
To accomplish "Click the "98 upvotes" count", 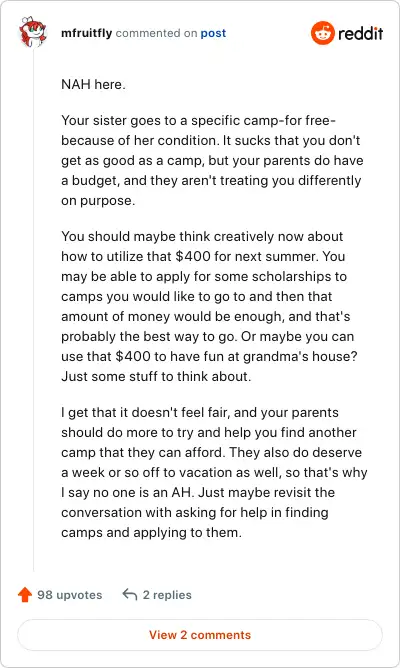I will pos(69,595).
